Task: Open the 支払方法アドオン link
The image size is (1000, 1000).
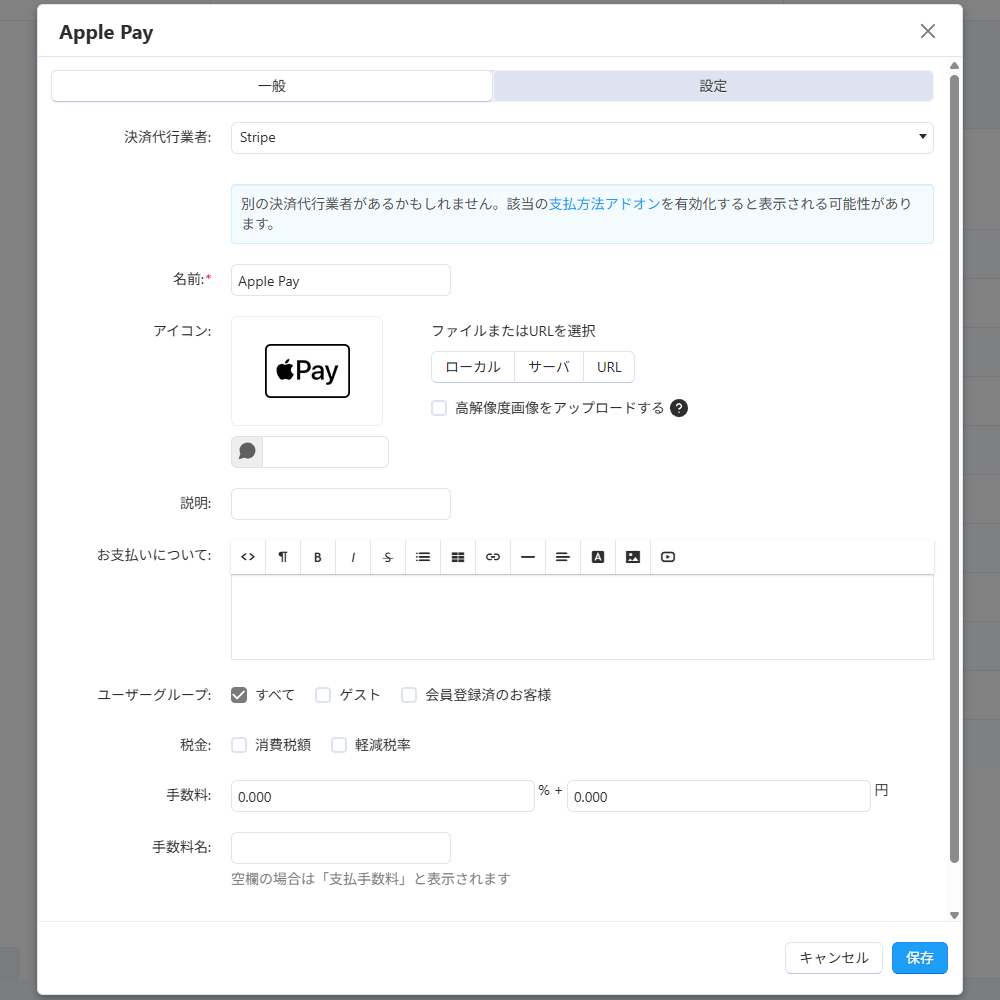Action: point(605,204)
